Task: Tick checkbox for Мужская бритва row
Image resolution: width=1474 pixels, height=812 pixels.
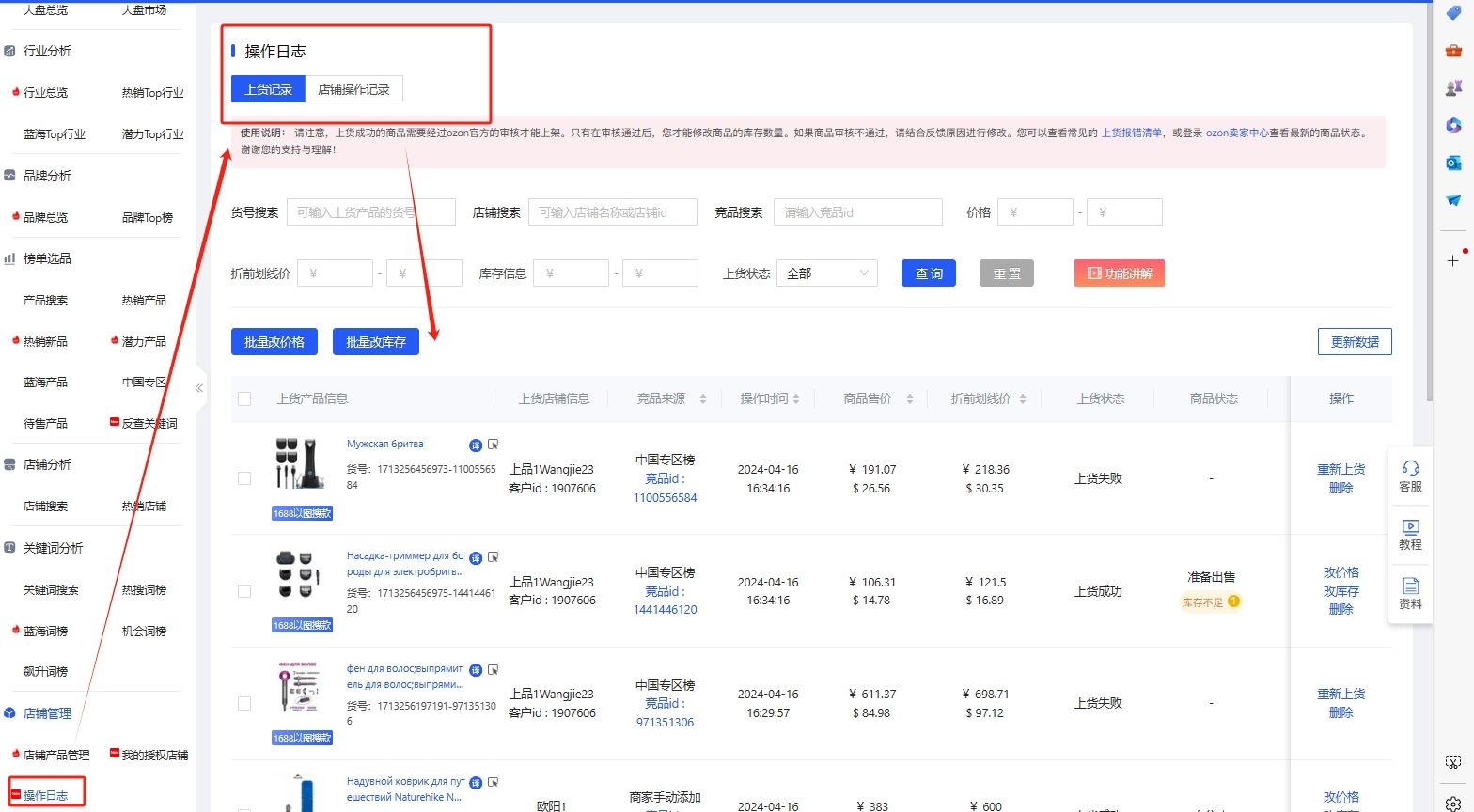Action: [x=244, y=478]
